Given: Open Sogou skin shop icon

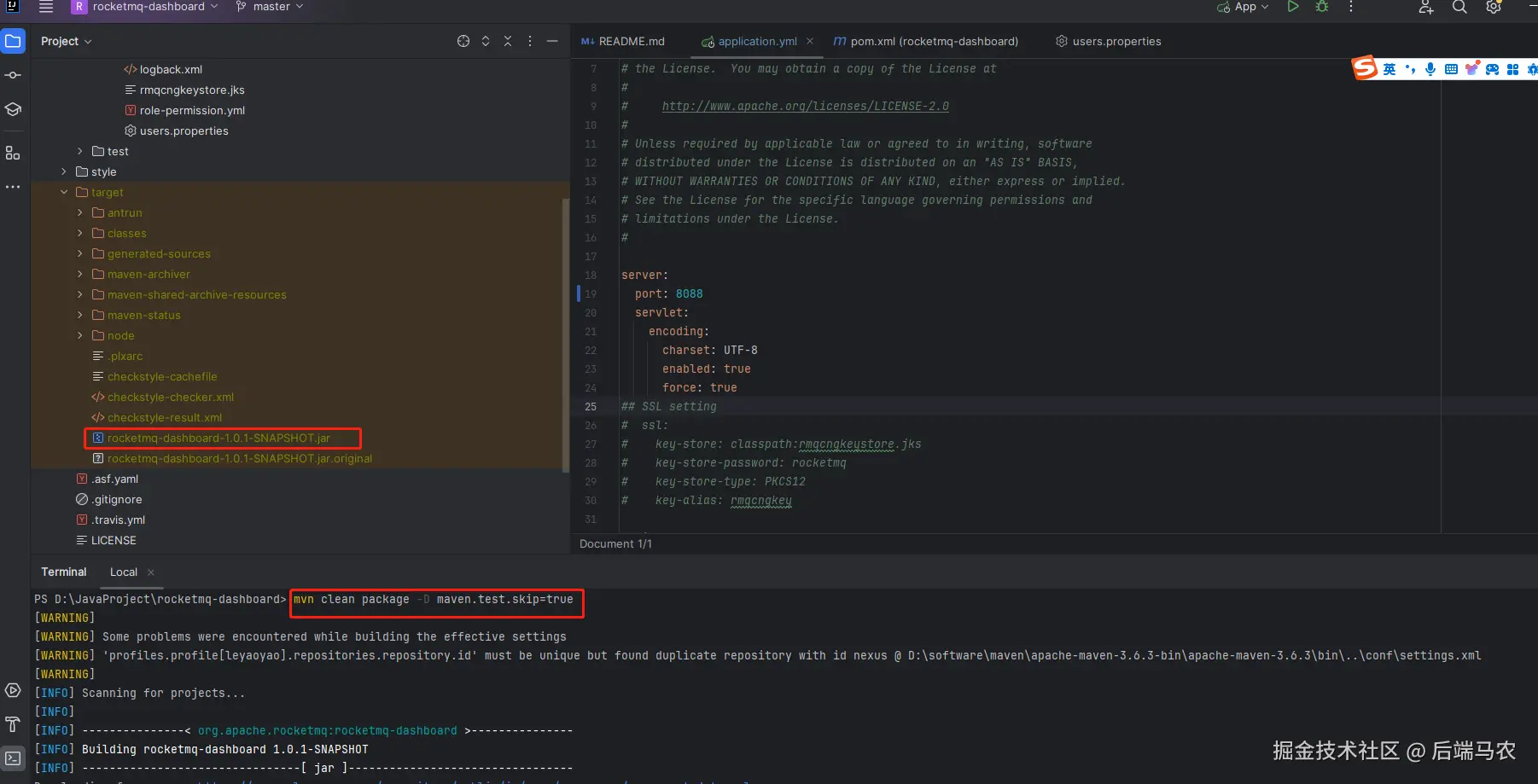Looking at the screenshot, I should tap(1471, 69).
